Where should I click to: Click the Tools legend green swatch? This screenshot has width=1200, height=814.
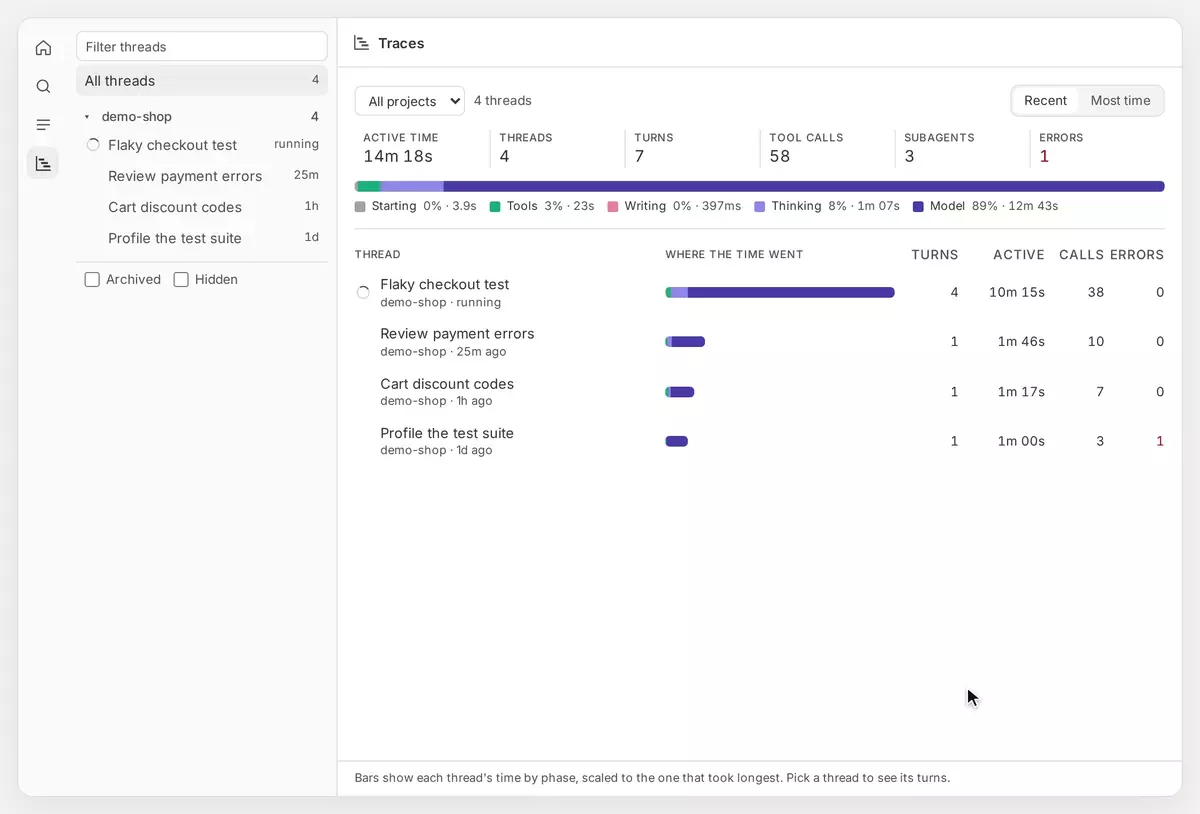tap(495, 206)
